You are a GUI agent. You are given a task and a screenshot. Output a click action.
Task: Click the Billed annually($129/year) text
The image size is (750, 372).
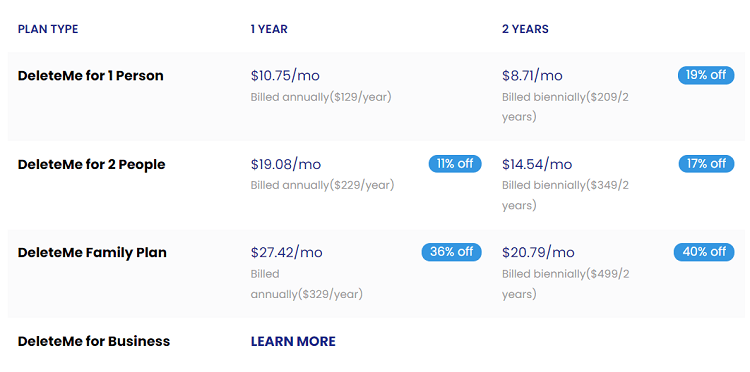point(321,97)
